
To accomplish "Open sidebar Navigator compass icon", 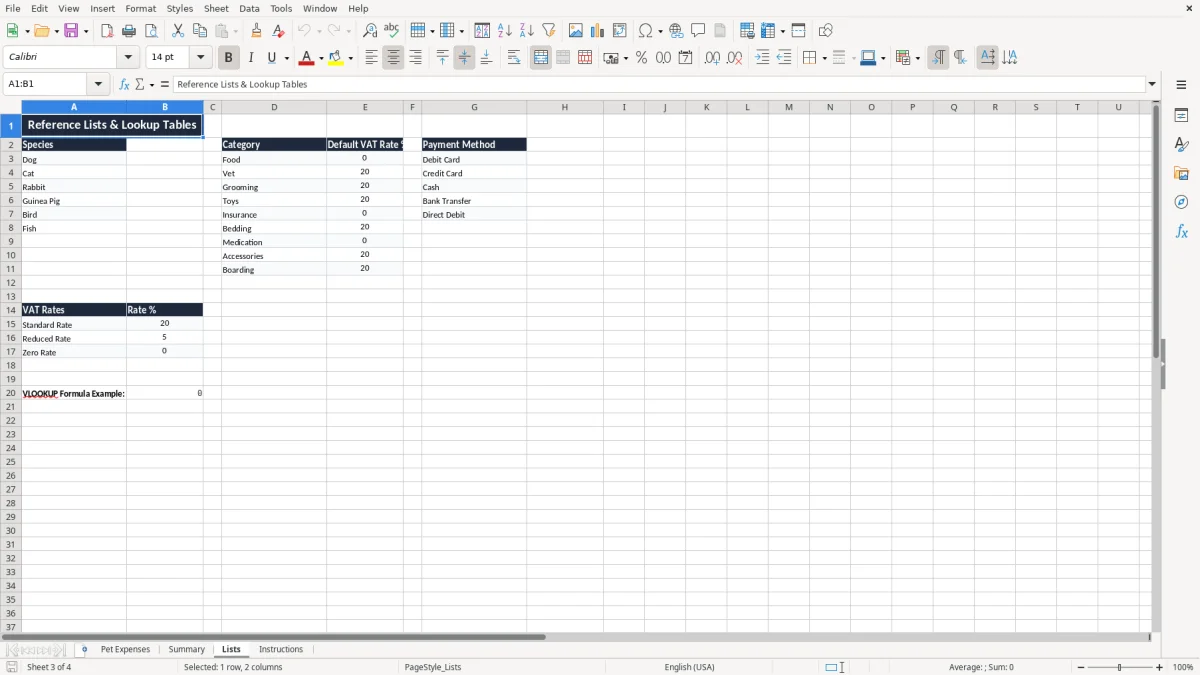I will click(x=1181, y=202).
